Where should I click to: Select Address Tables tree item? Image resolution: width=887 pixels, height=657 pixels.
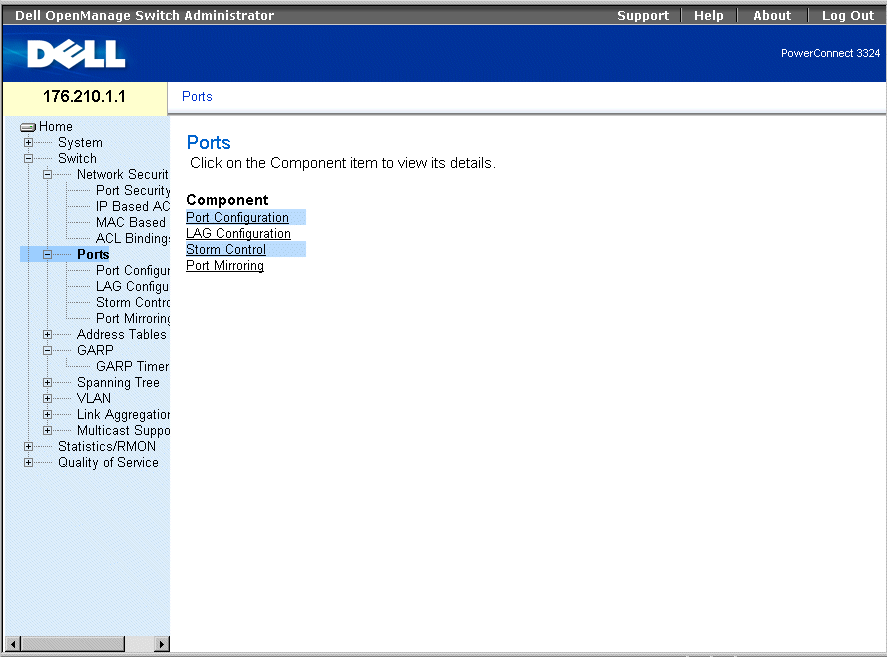122,334
